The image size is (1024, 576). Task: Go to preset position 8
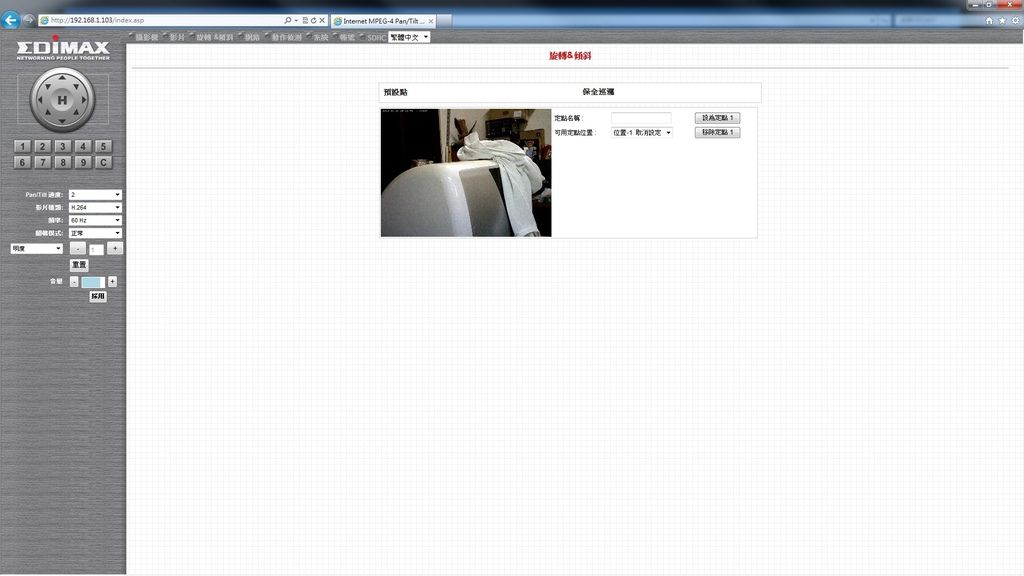pos(63,162)
